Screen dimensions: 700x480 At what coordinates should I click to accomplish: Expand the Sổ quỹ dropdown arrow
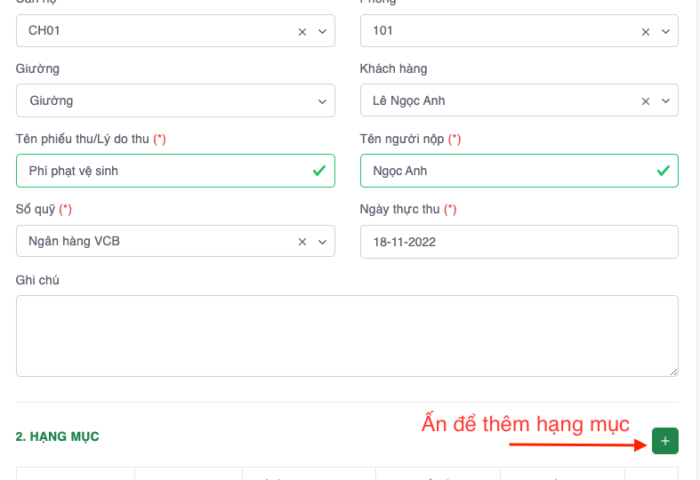tap(322, 242)
